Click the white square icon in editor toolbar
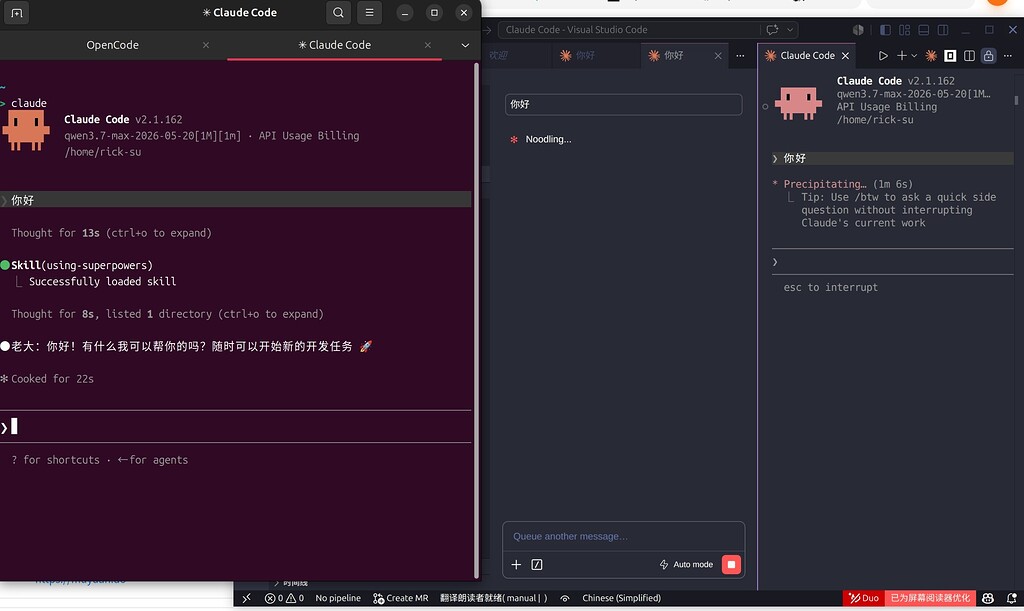 click(x=950, y=55)
